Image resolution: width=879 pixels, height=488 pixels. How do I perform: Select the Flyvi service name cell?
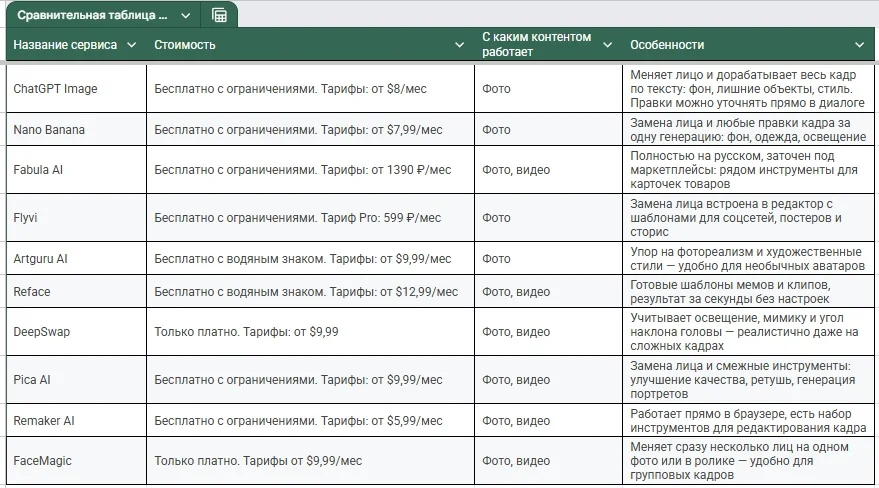[x=76, y=218]
